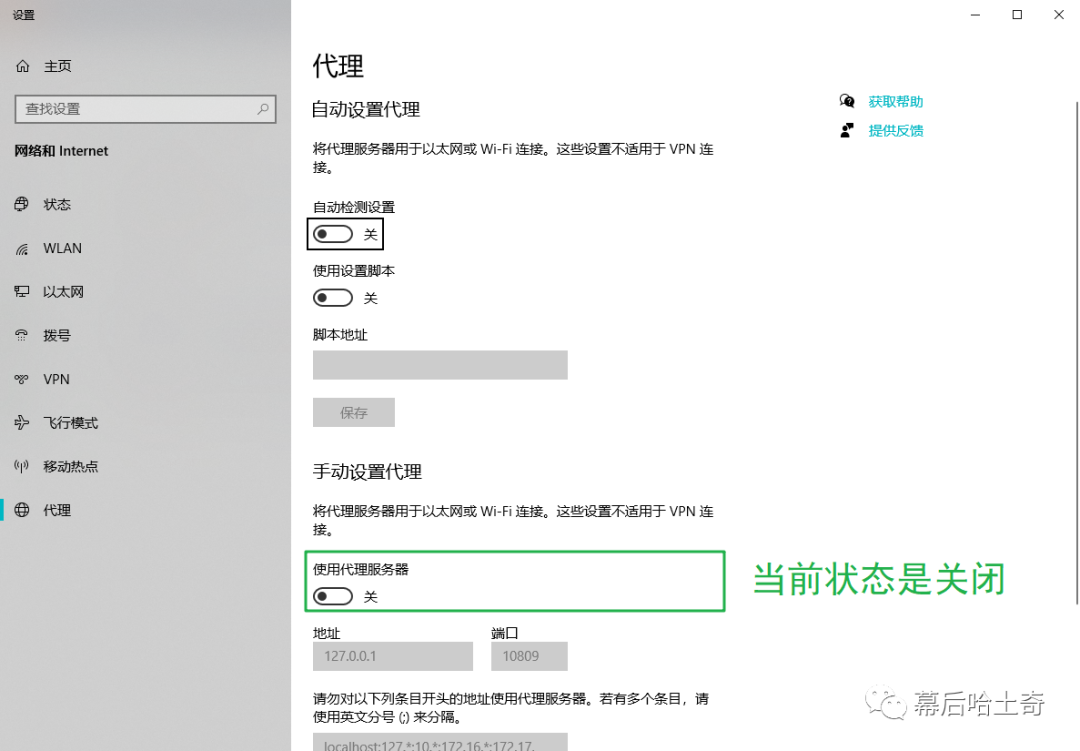Enable the use proxy server (使用代理服务器) toggle
Image resolution: width=1080 pixels, height=751 pixels.
[333, 597]
